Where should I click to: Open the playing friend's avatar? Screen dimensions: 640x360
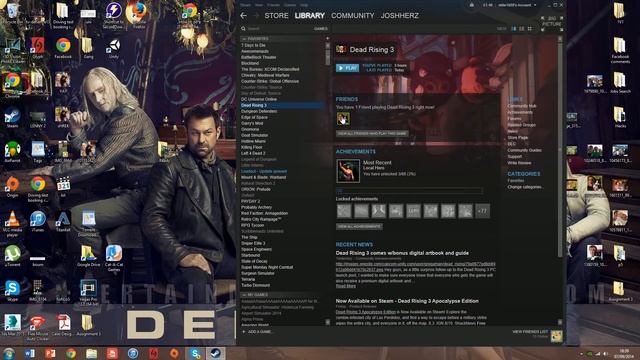[343, 119]
